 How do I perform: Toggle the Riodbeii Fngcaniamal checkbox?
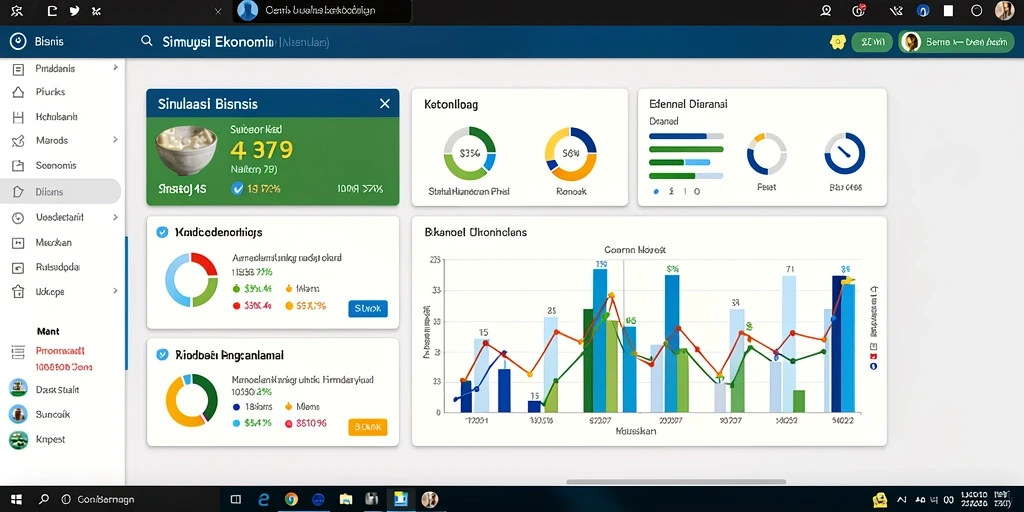click(x=163, y=355)
